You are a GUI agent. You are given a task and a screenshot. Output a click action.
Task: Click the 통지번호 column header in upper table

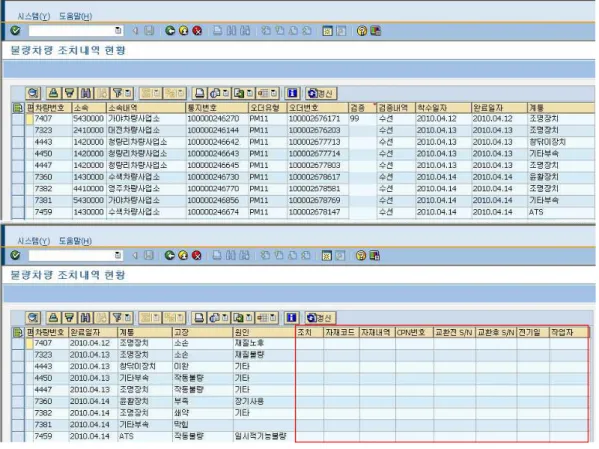click(x=217, y=108)
